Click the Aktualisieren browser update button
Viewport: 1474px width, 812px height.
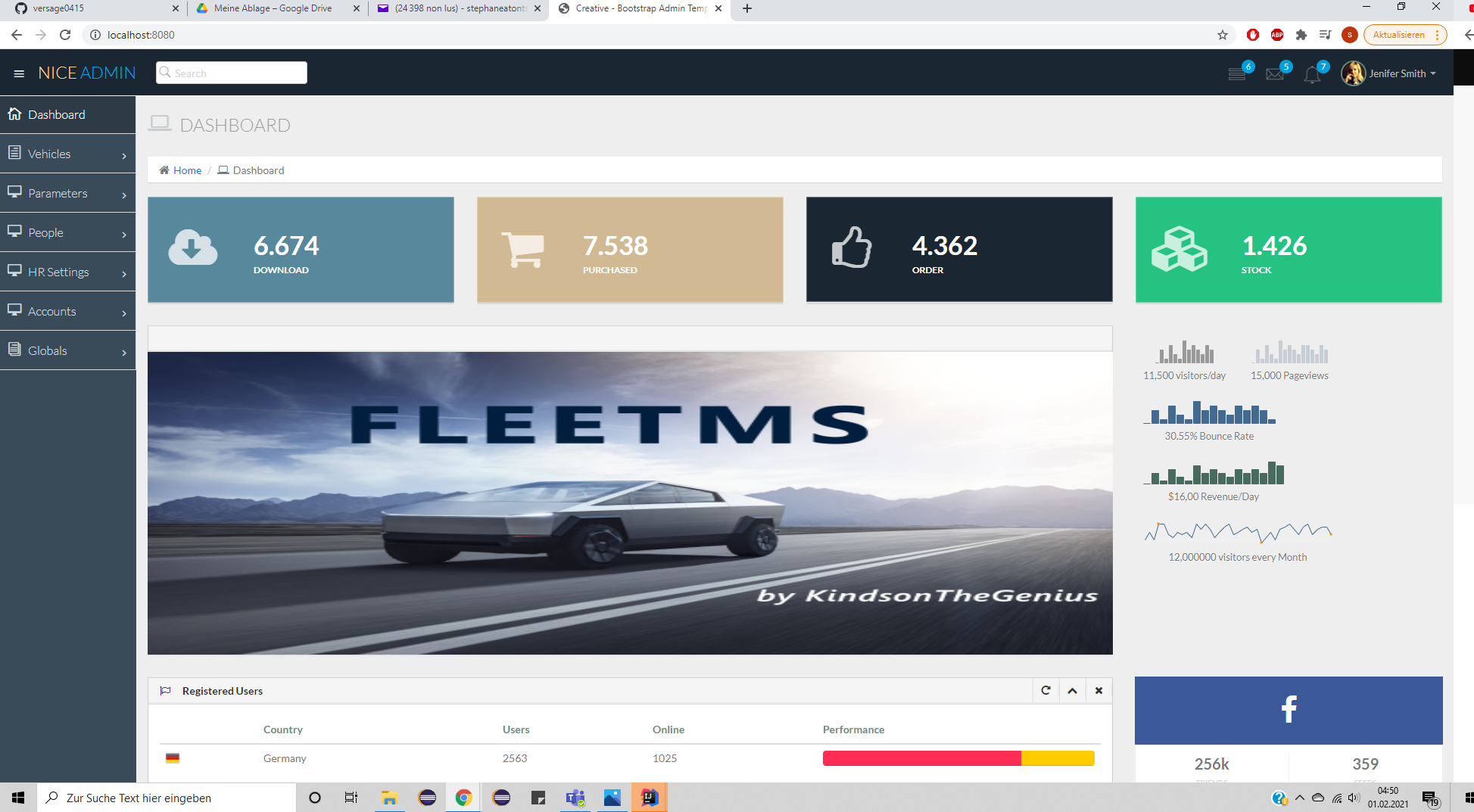tap(1405, 35)
